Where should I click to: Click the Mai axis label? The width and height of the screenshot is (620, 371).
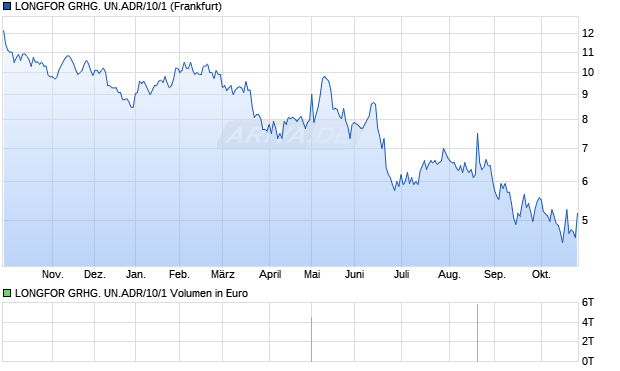point(312,274)
